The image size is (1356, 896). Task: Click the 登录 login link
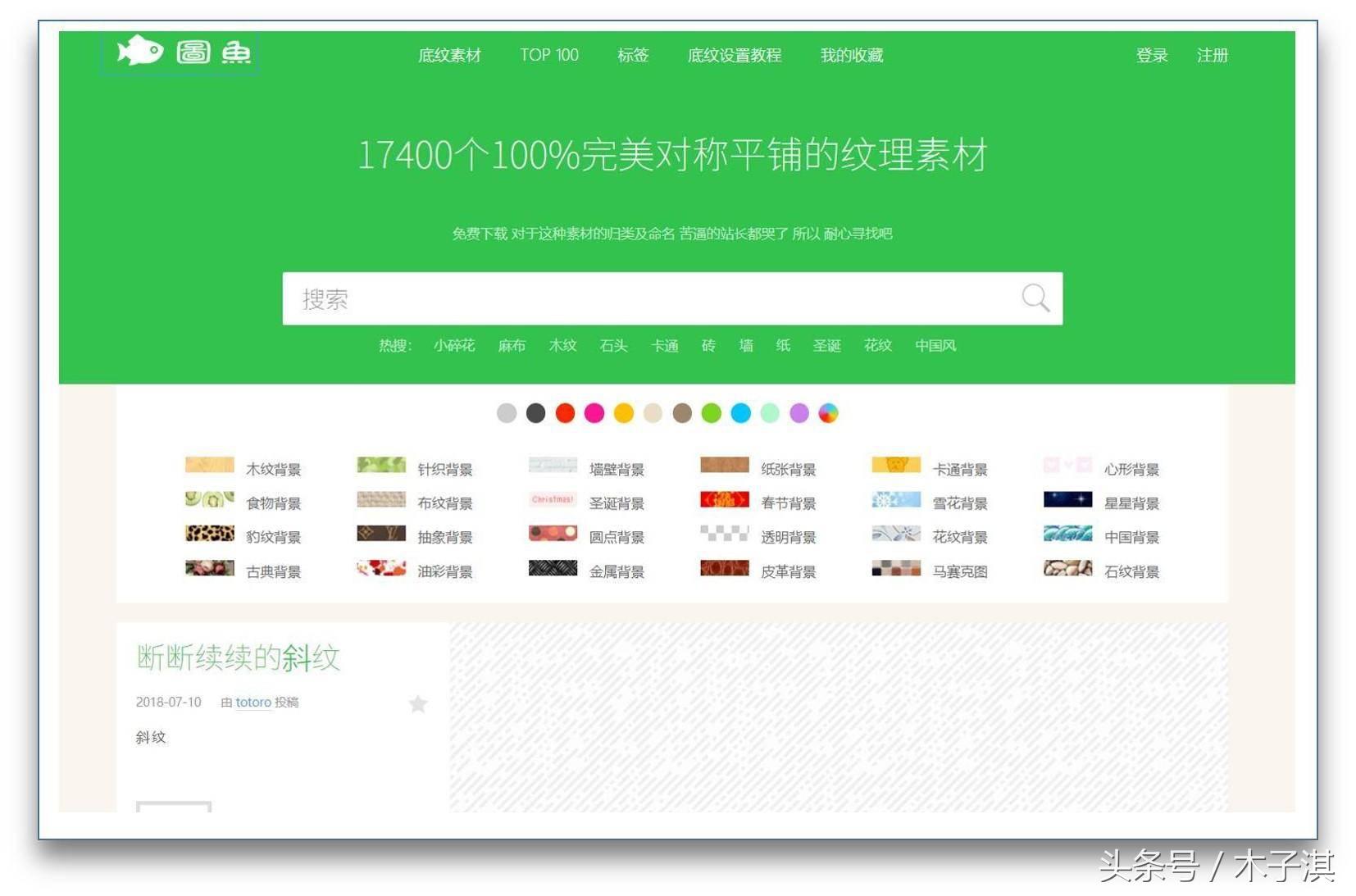tap(1152, 55)
